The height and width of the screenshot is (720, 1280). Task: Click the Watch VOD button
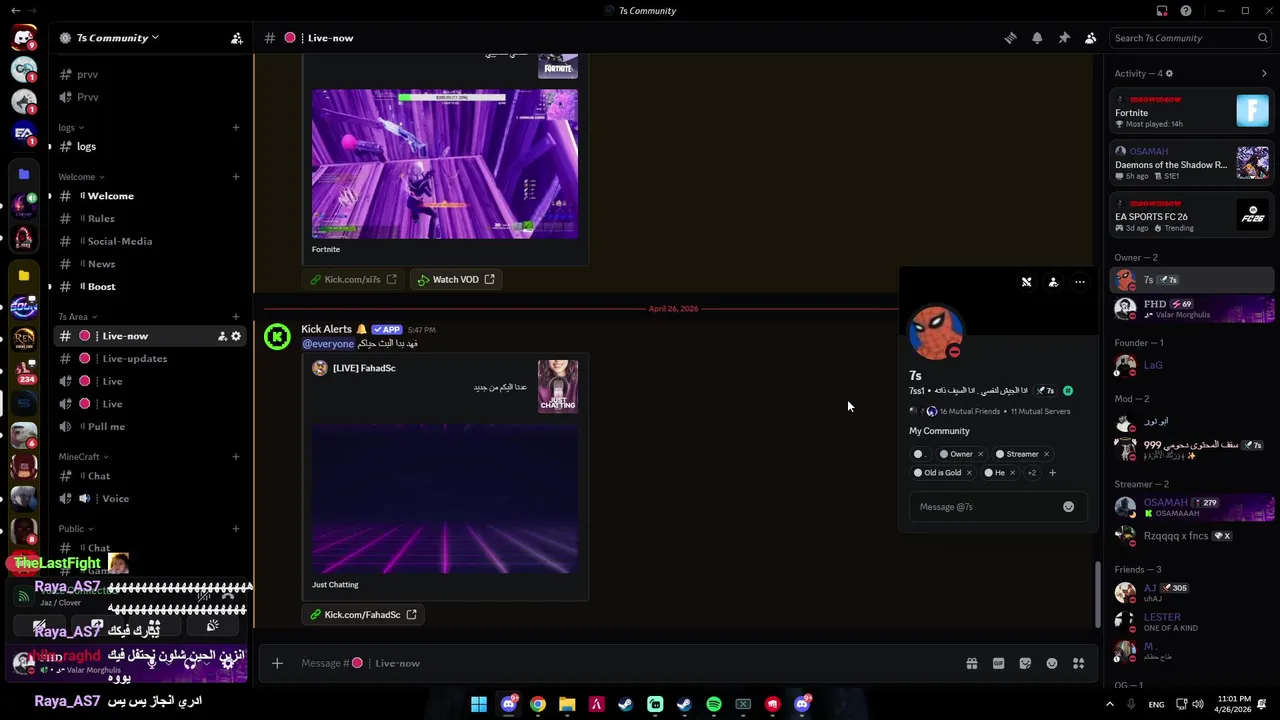(456, 280)
